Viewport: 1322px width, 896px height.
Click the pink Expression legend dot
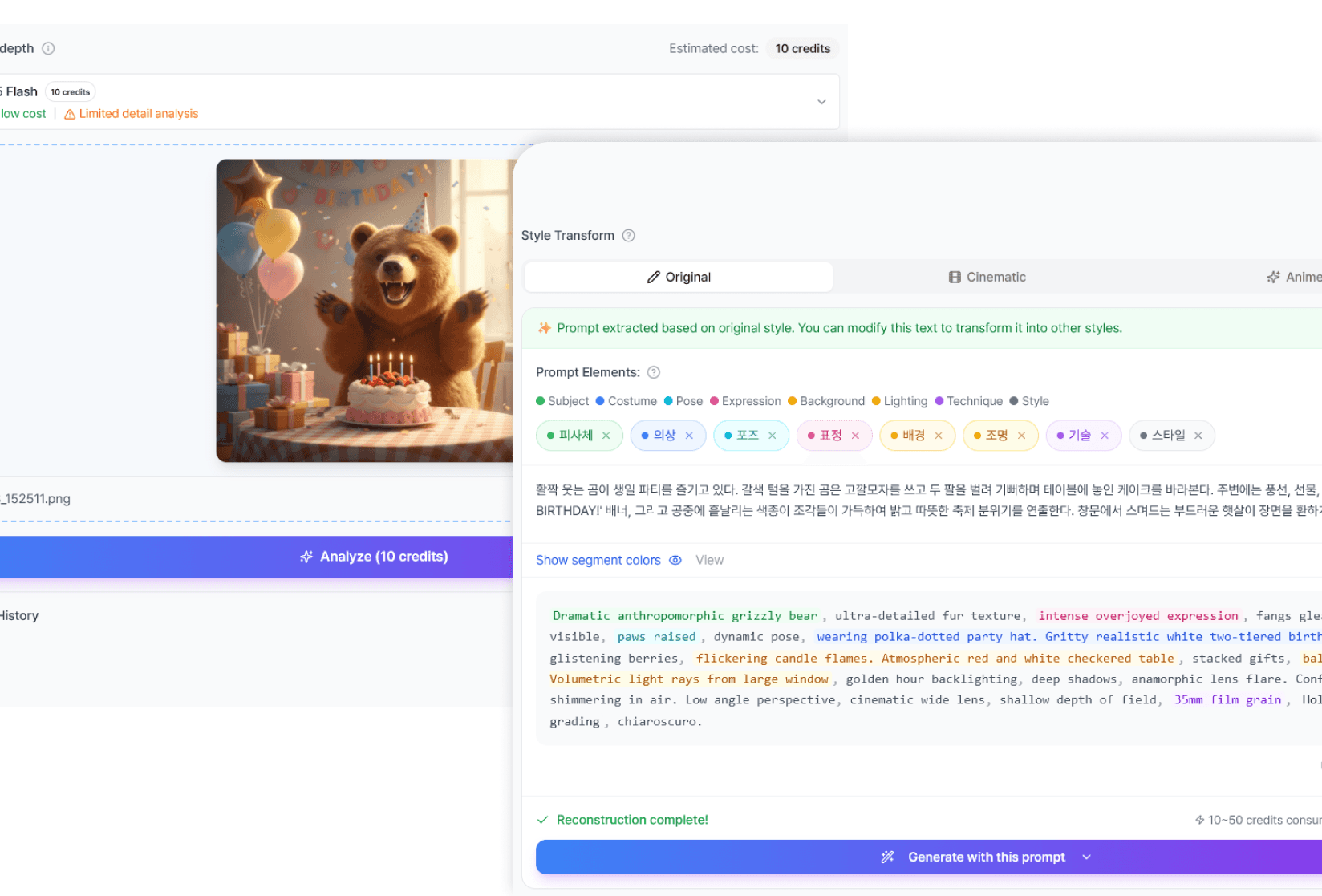pyautogui.click(x=714, y=401)
